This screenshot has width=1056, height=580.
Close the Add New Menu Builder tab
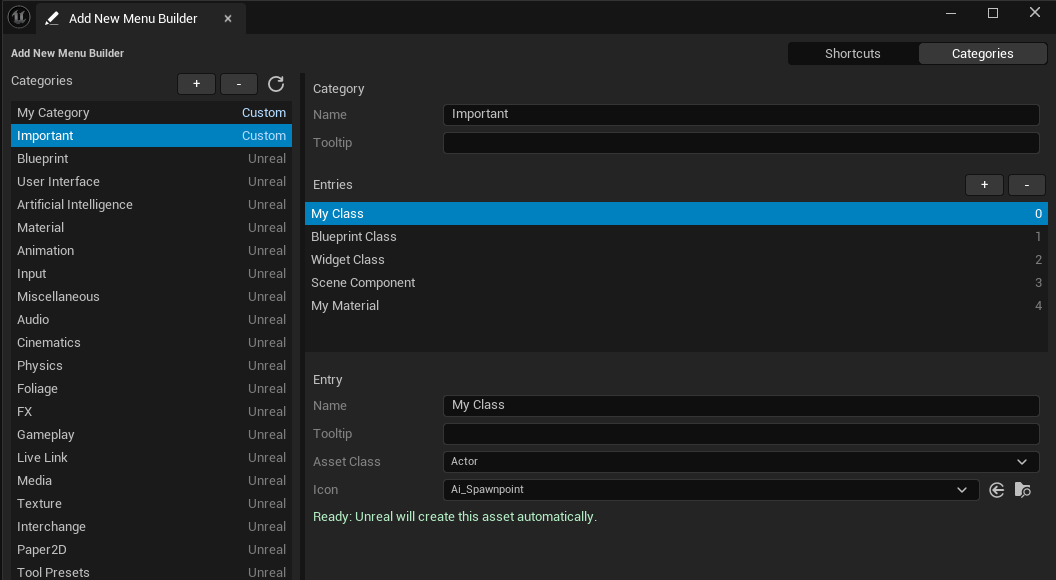click(228, 19)
